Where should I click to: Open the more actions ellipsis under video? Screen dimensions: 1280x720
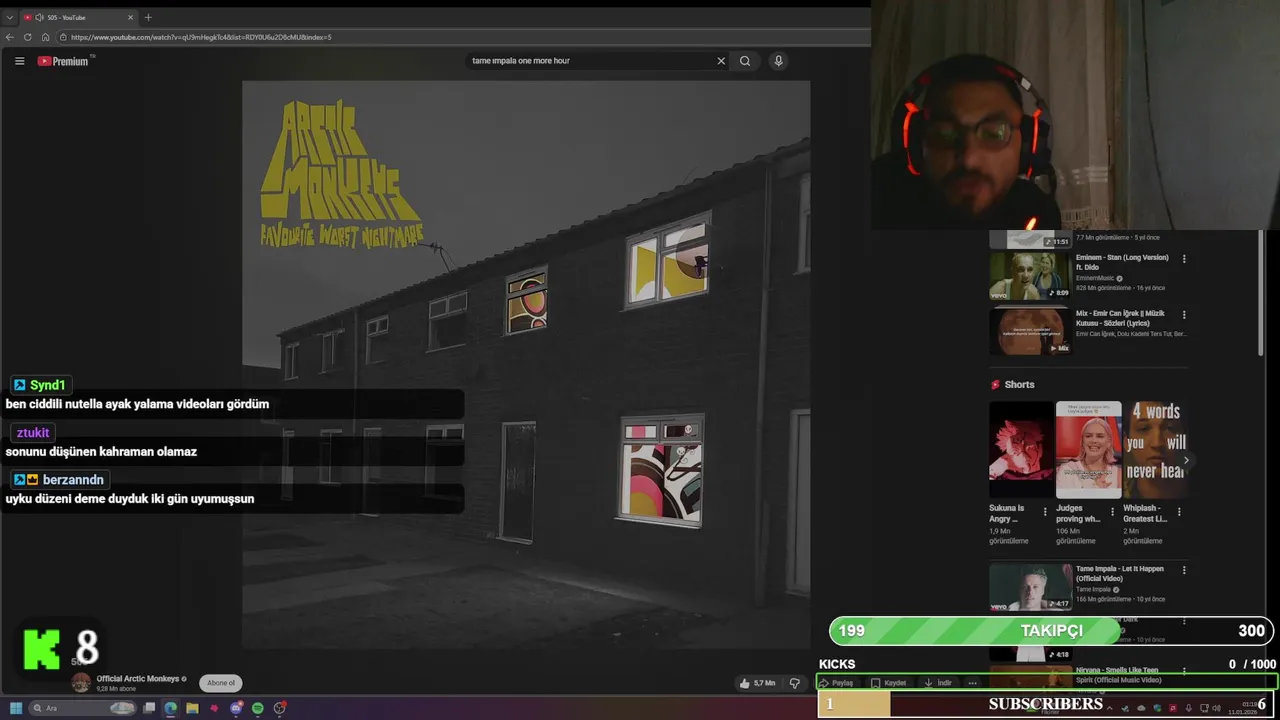972,683
